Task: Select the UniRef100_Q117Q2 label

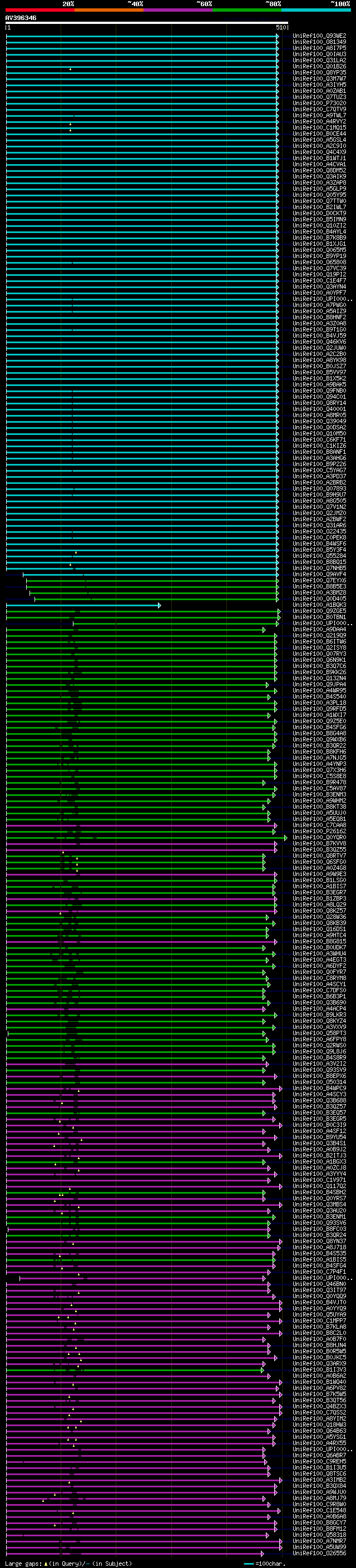Action: click(319, 1186)
